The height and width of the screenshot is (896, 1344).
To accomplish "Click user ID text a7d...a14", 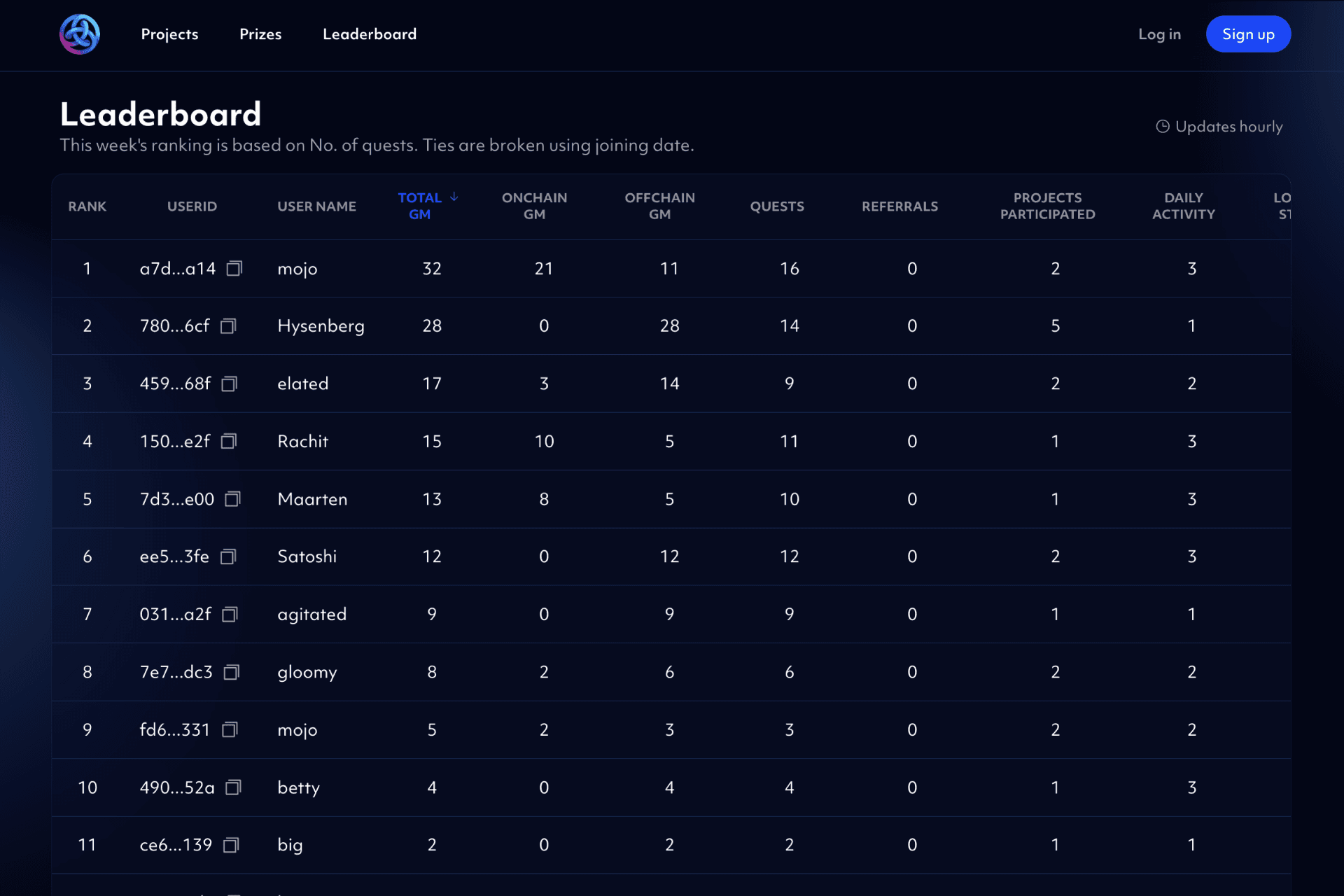I will pyautogui.click(x=178, y=268).
